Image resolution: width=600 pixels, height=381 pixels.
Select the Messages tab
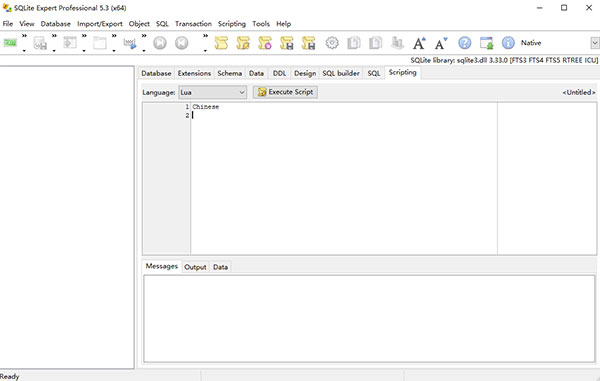tap(161, 266)
